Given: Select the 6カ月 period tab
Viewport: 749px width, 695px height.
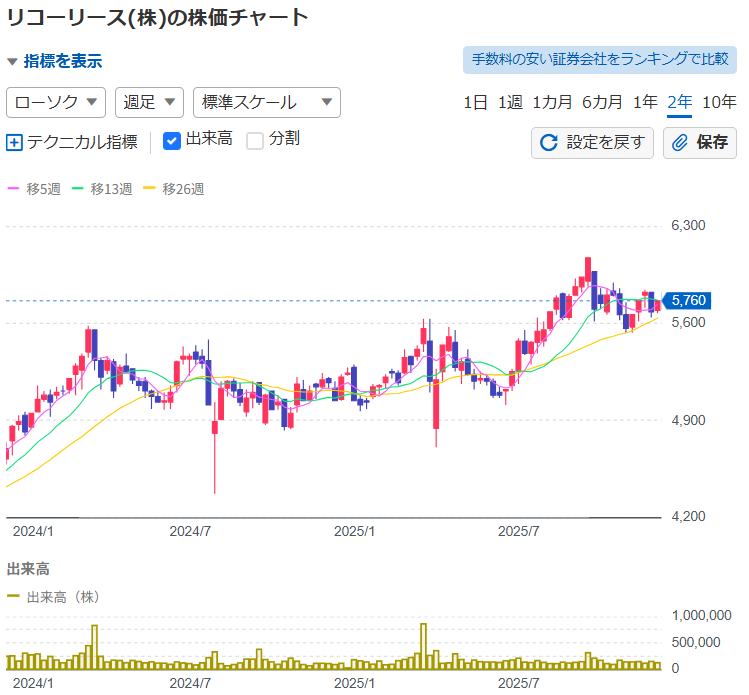Looking at the screenshot, I should (602, 102).
